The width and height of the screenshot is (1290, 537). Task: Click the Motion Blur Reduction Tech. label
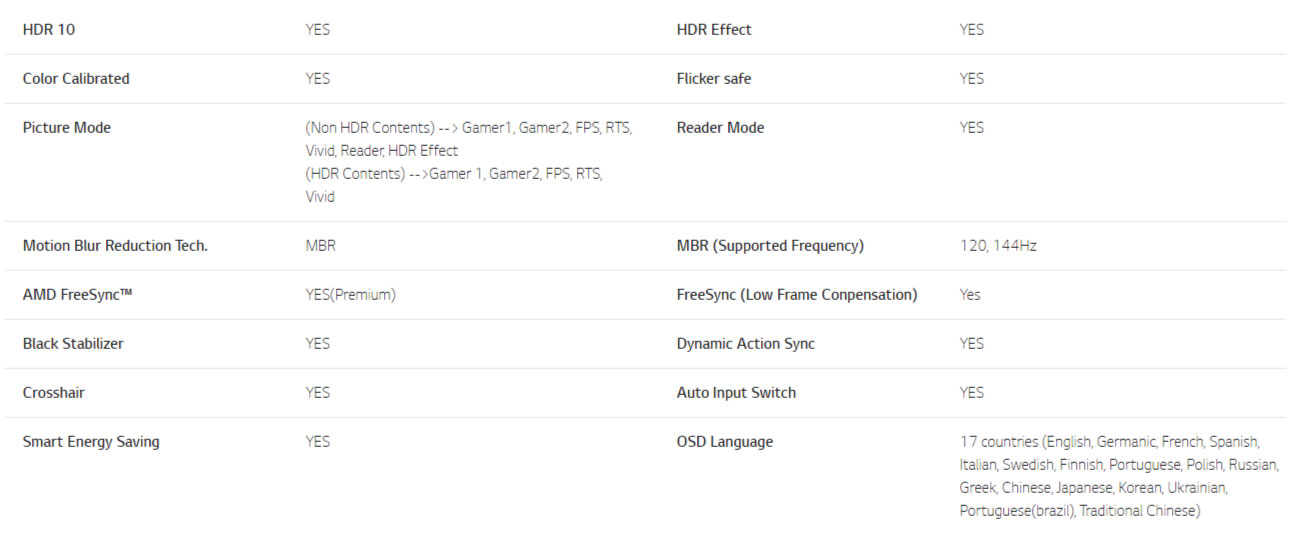coord(115,246)
